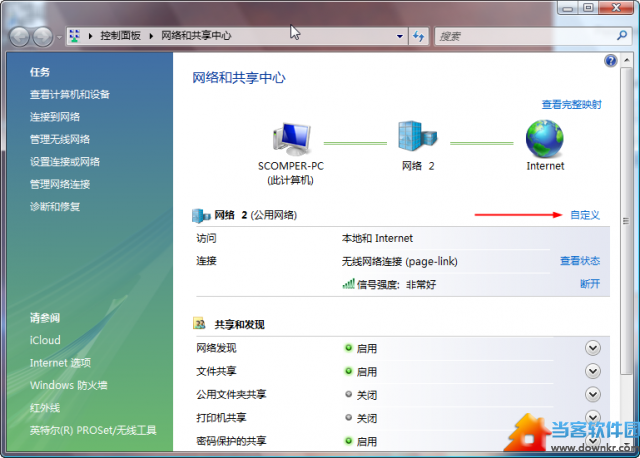The image size is (640, 458).
Task: Open 查看计算机和设备 task link
Action: (x=70, y=95)
